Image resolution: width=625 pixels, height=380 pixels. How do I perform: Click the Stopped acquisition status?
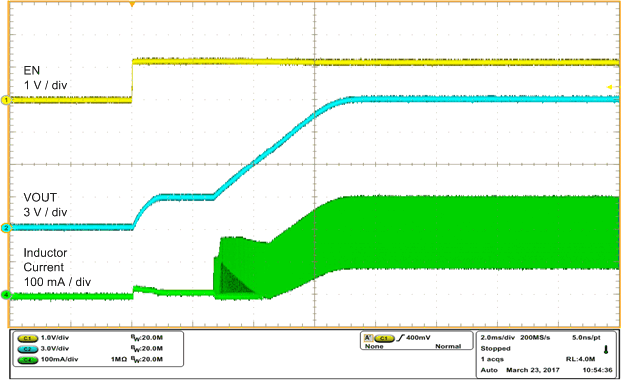click(x=495, y=348)
